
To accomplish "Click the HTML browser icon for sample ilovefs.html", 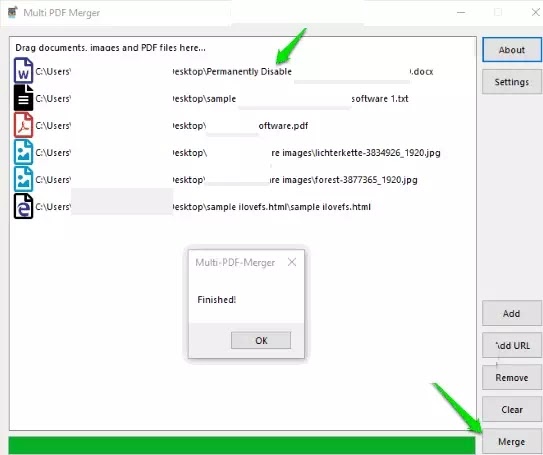I will click(x=23, y=206).
